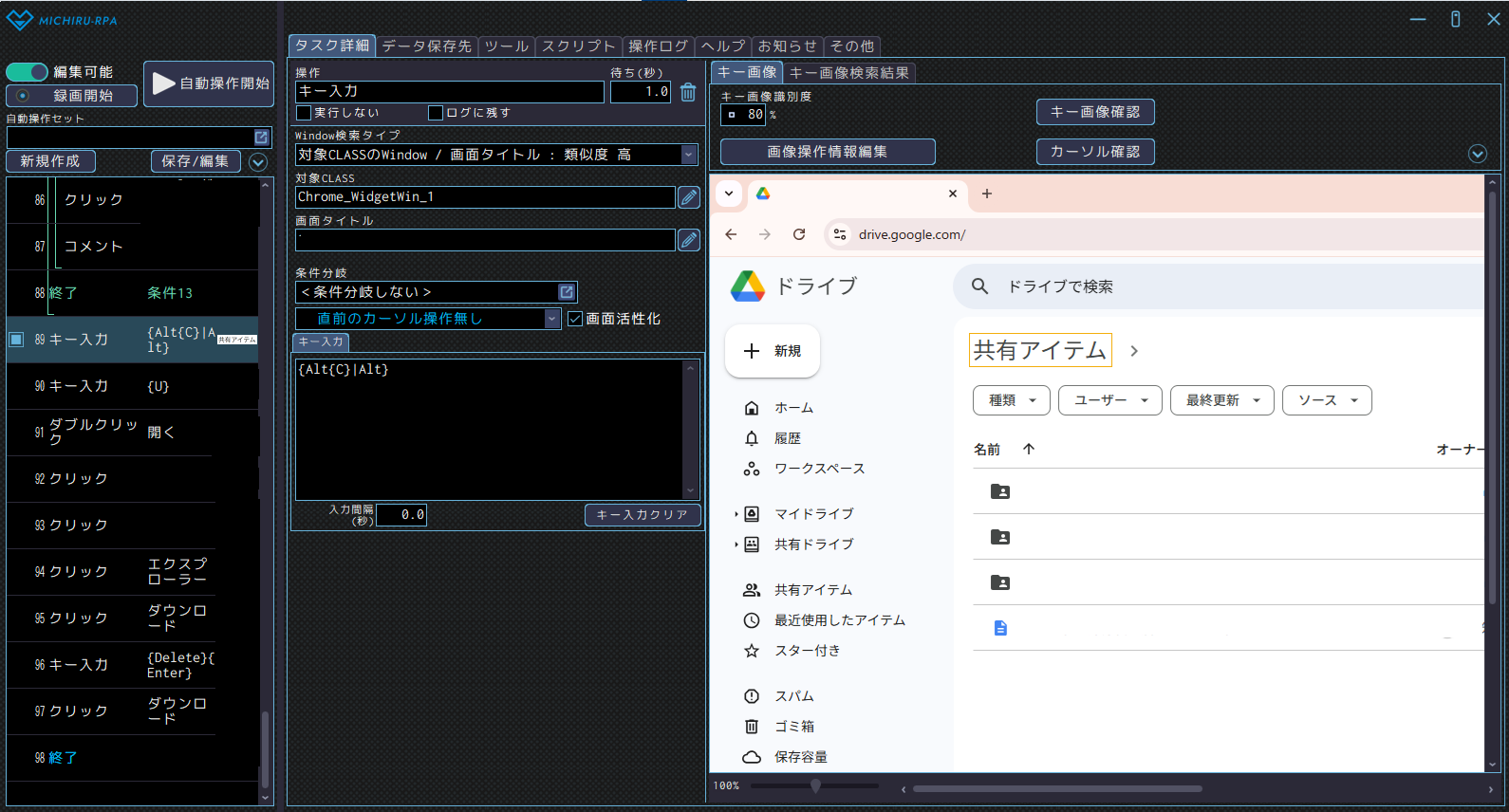Click the pencil icon next to 画面タイトル field
Viewport: 1509px width, 812px height.
click(689, 240)
